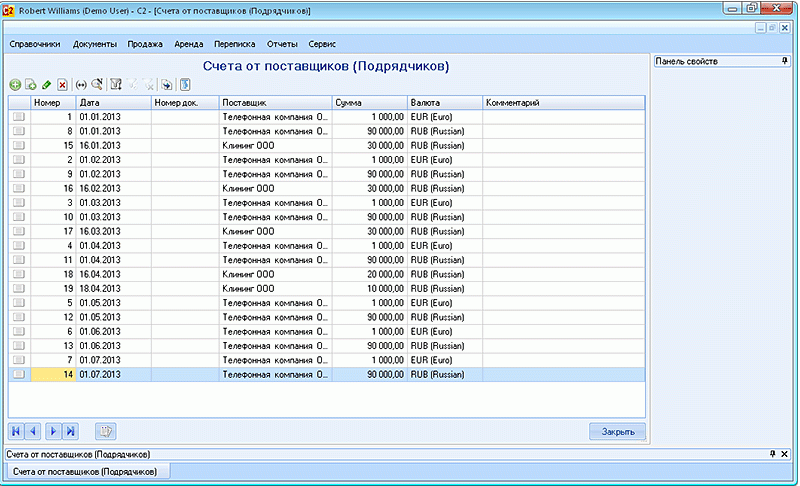Image resolution: width=800 pixels, height=486 pixels.
Task: Click the Поставщик cell of invoice 17
Action: pos(274,230)
